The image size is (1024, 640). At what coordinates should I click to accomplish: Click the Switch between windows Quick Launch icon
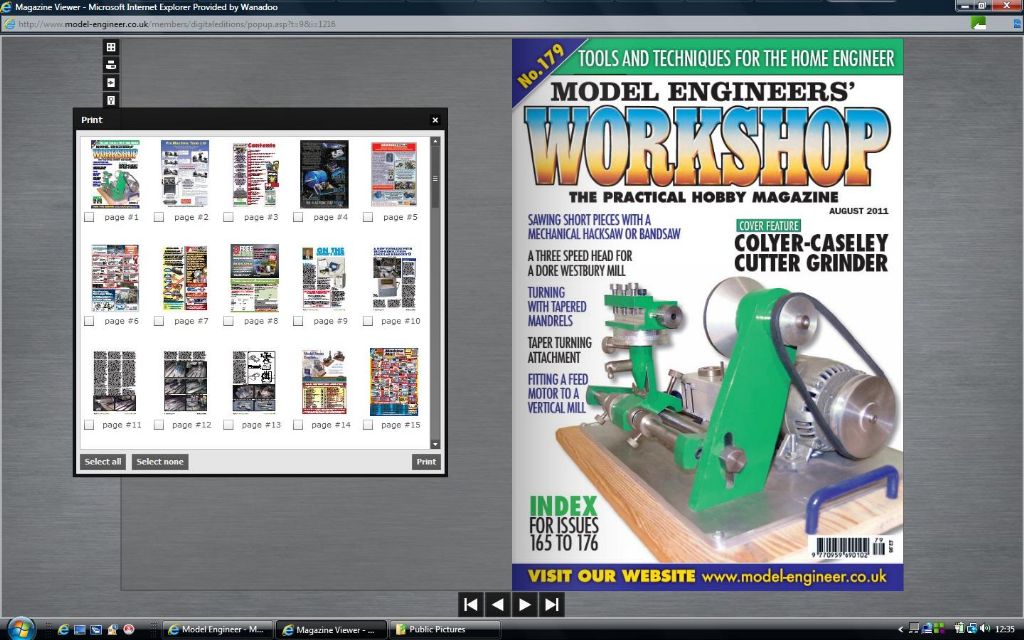click(96, 630)
